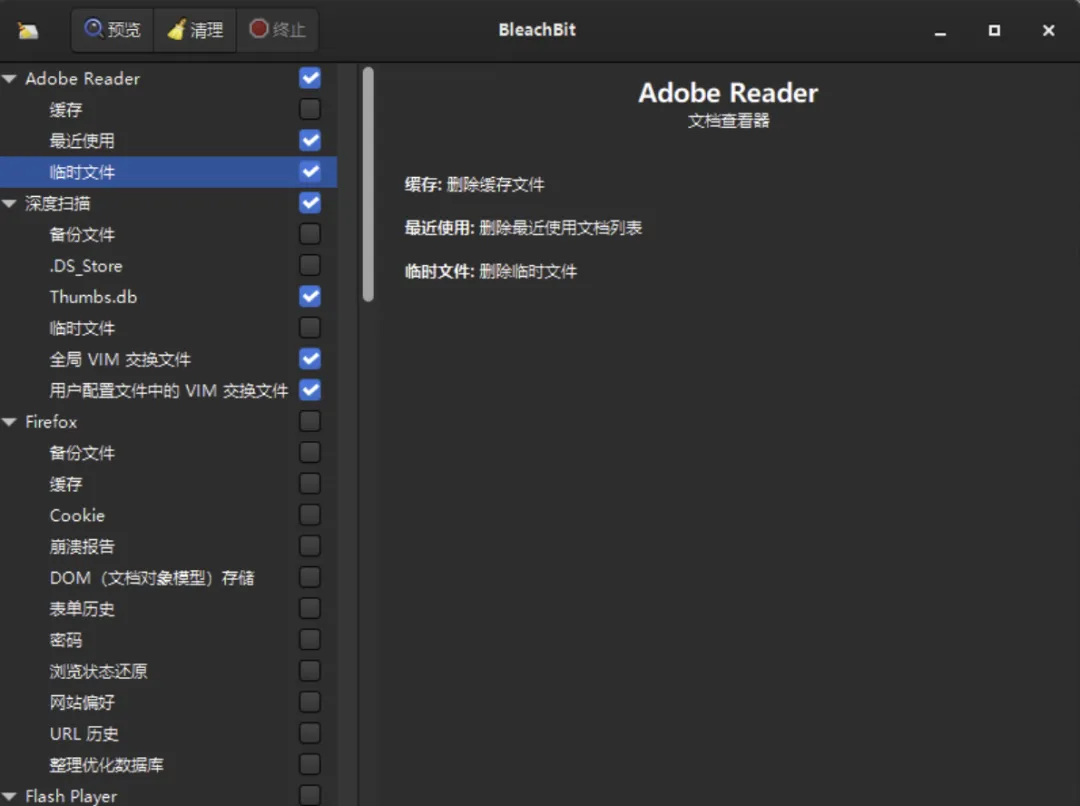This screenshot has height=806, width=1080.
Task: Select the 缓存 row under Adobe Reader
Action: [66, 110]
